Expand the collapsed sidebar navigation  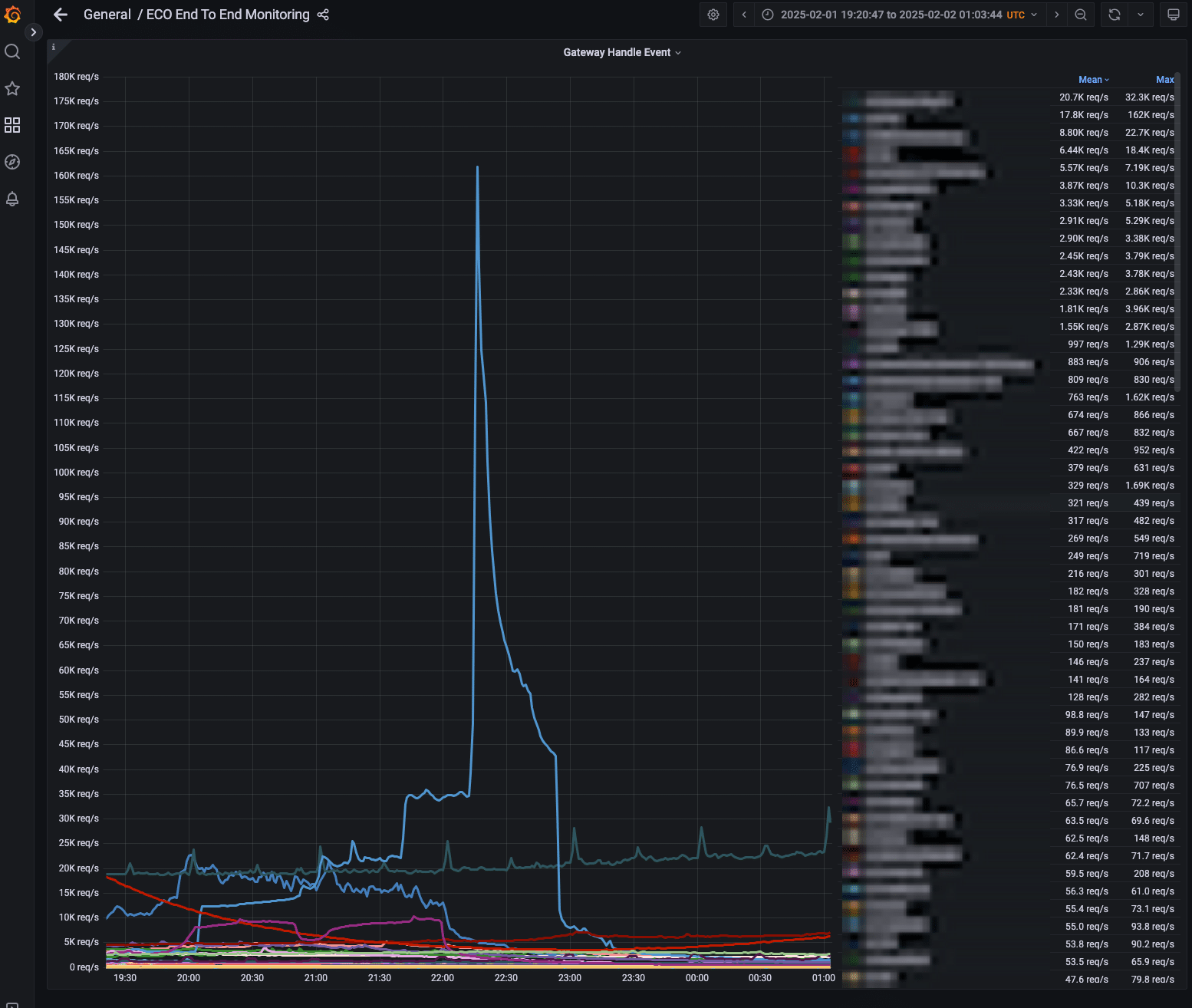point(33,32)
